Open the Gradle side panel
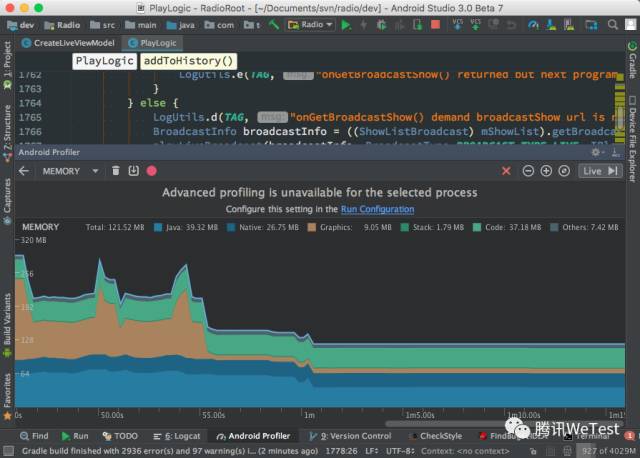The width and height of the screenshot is (640, 458). [632, 60]
